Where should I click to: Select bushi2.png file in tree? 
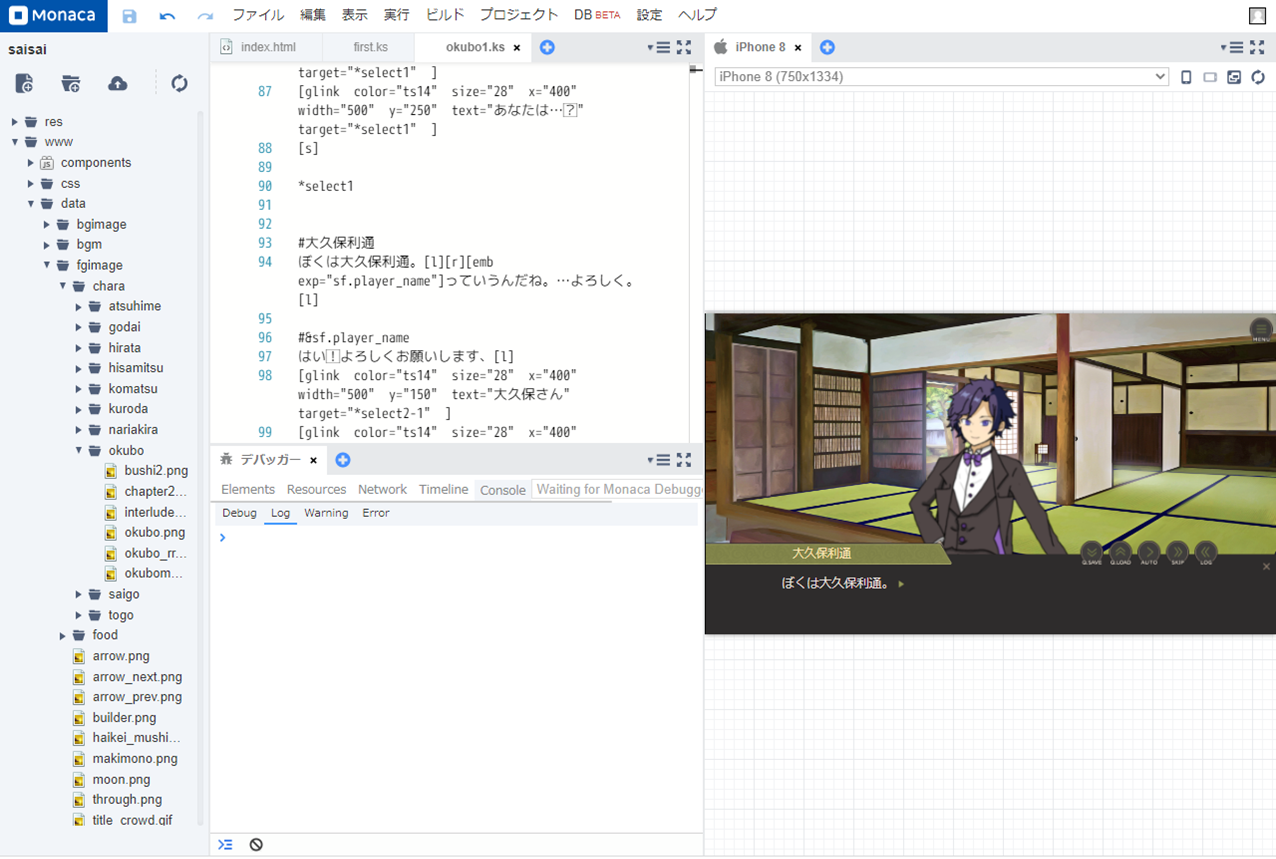point(156,470)
